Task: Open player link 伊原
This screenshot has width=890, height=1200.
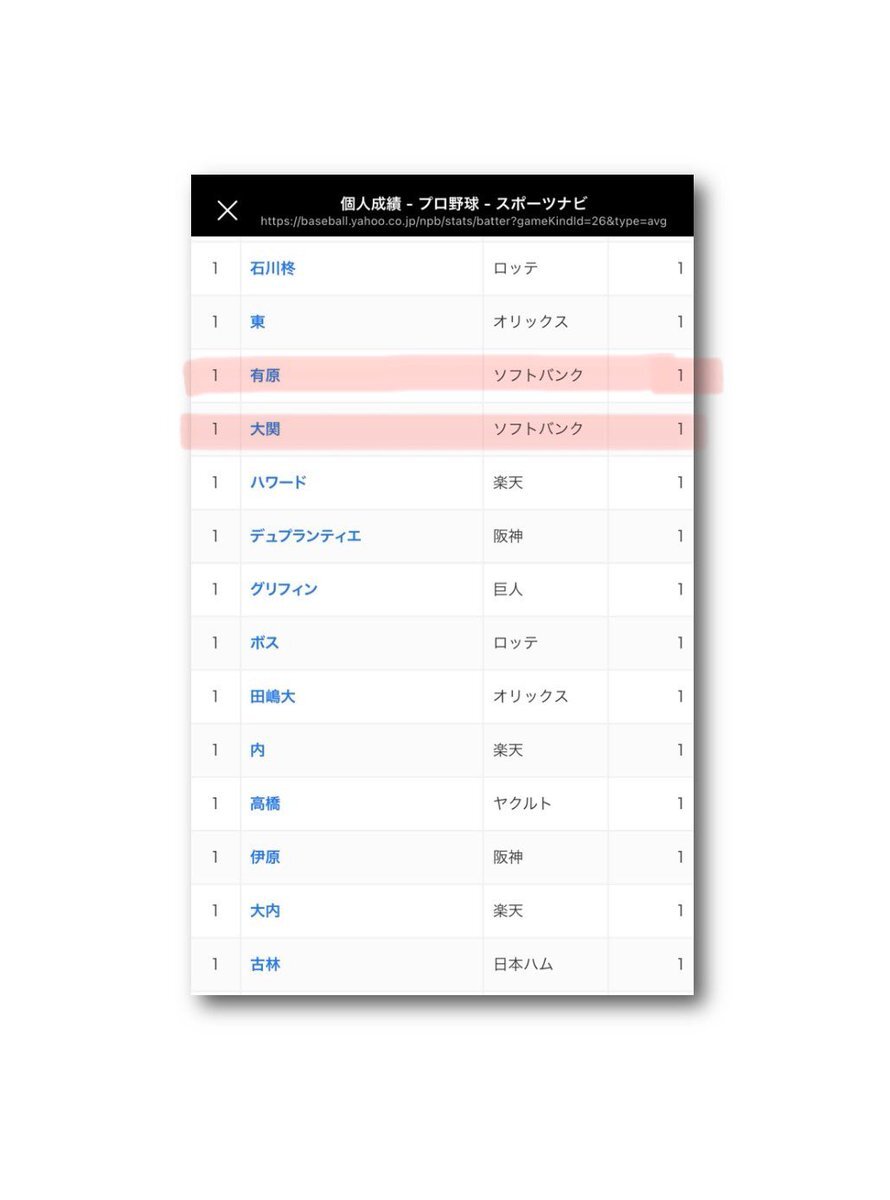Action: pos(265,857)
